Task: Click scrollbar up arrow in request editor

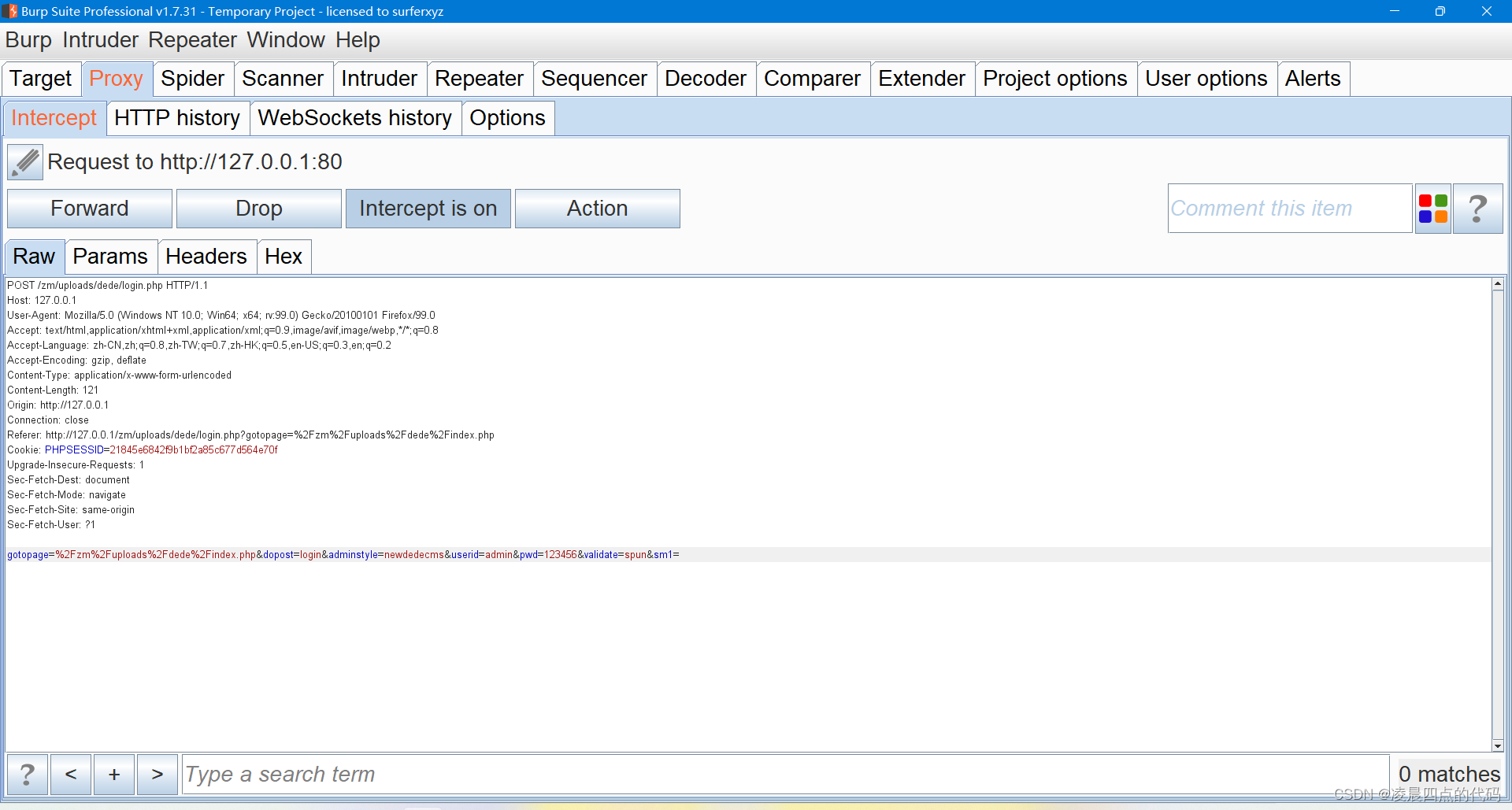Action: click(x=1497, y=284)
